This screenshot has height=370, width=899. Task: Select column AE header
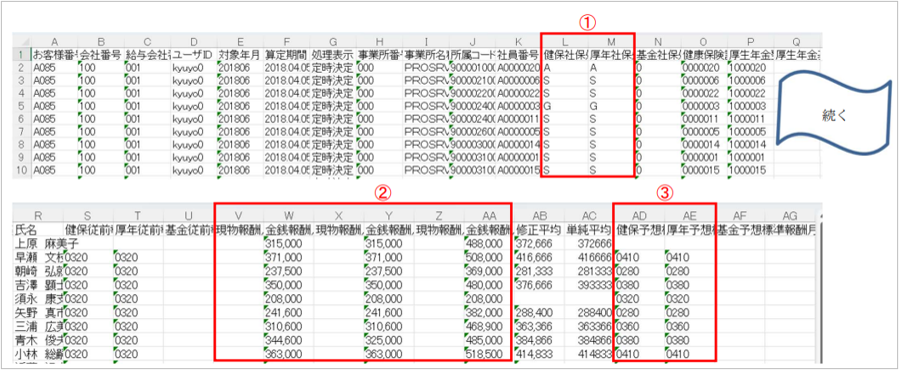point(689,216)
